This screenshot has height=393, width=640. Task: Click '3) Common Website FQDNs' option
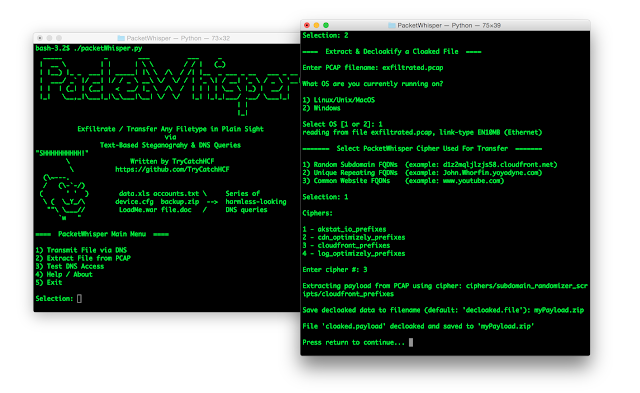[403, 181]
